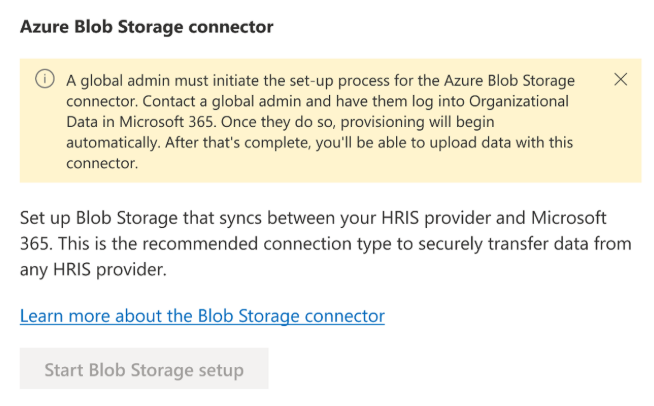Hide the admin set-up alert with its X

click(620, 80)
